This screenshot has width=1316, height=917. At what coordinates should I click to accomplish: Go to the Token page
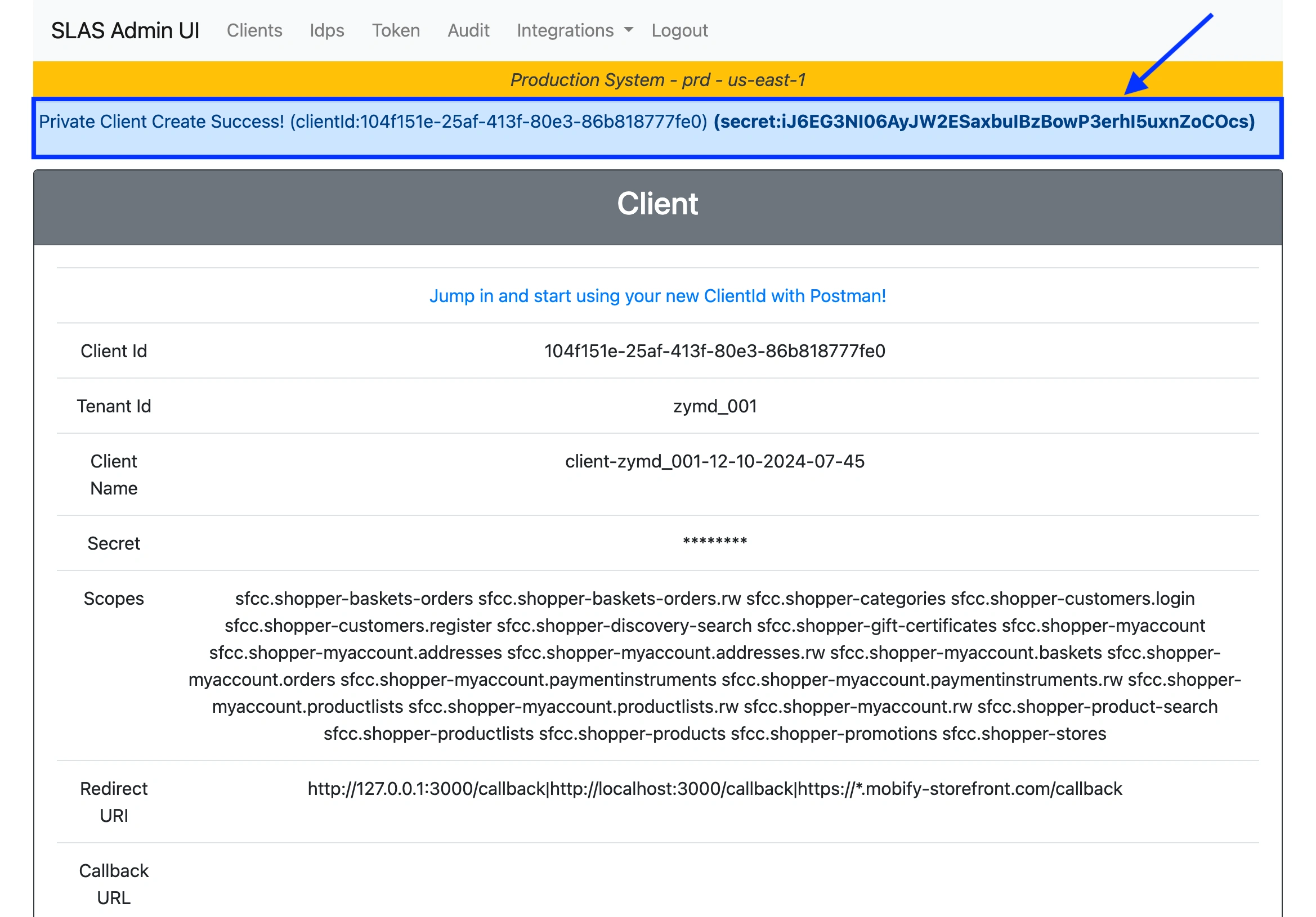396,30
